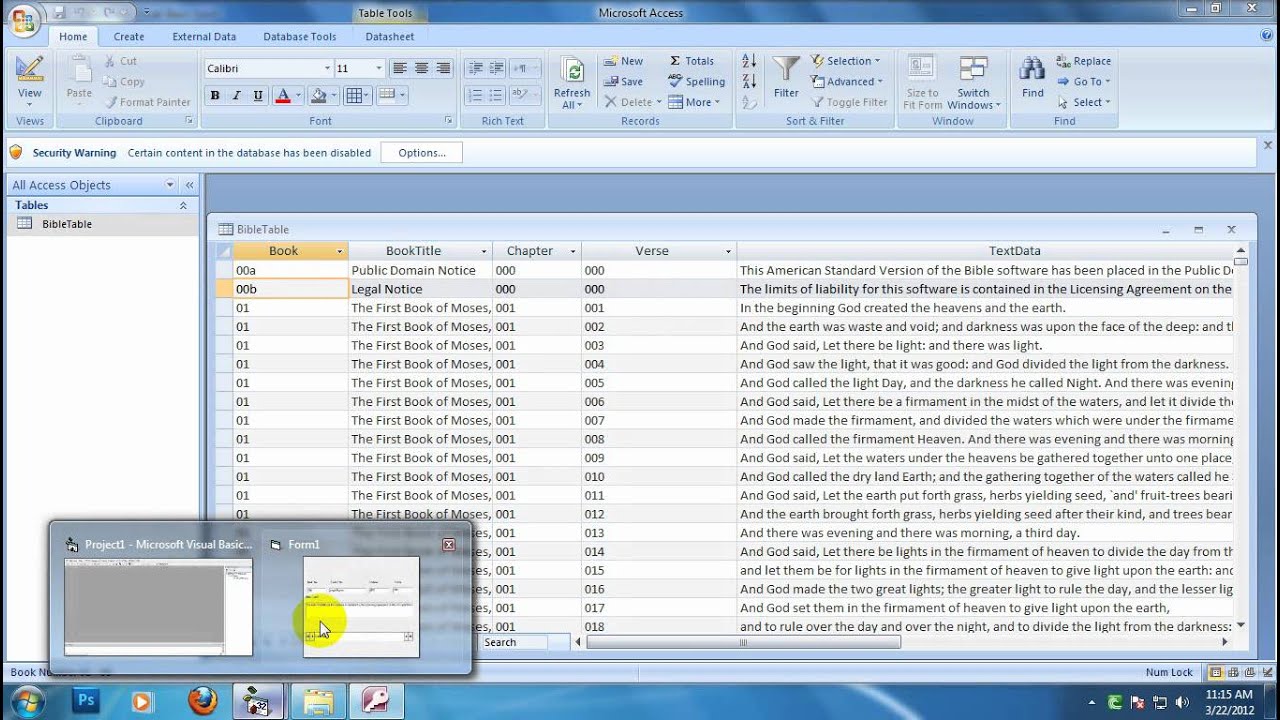This screenshot has height=720, width=1280.
Task: Align text left
Action: pyautogui.click(x=400, y=68)
